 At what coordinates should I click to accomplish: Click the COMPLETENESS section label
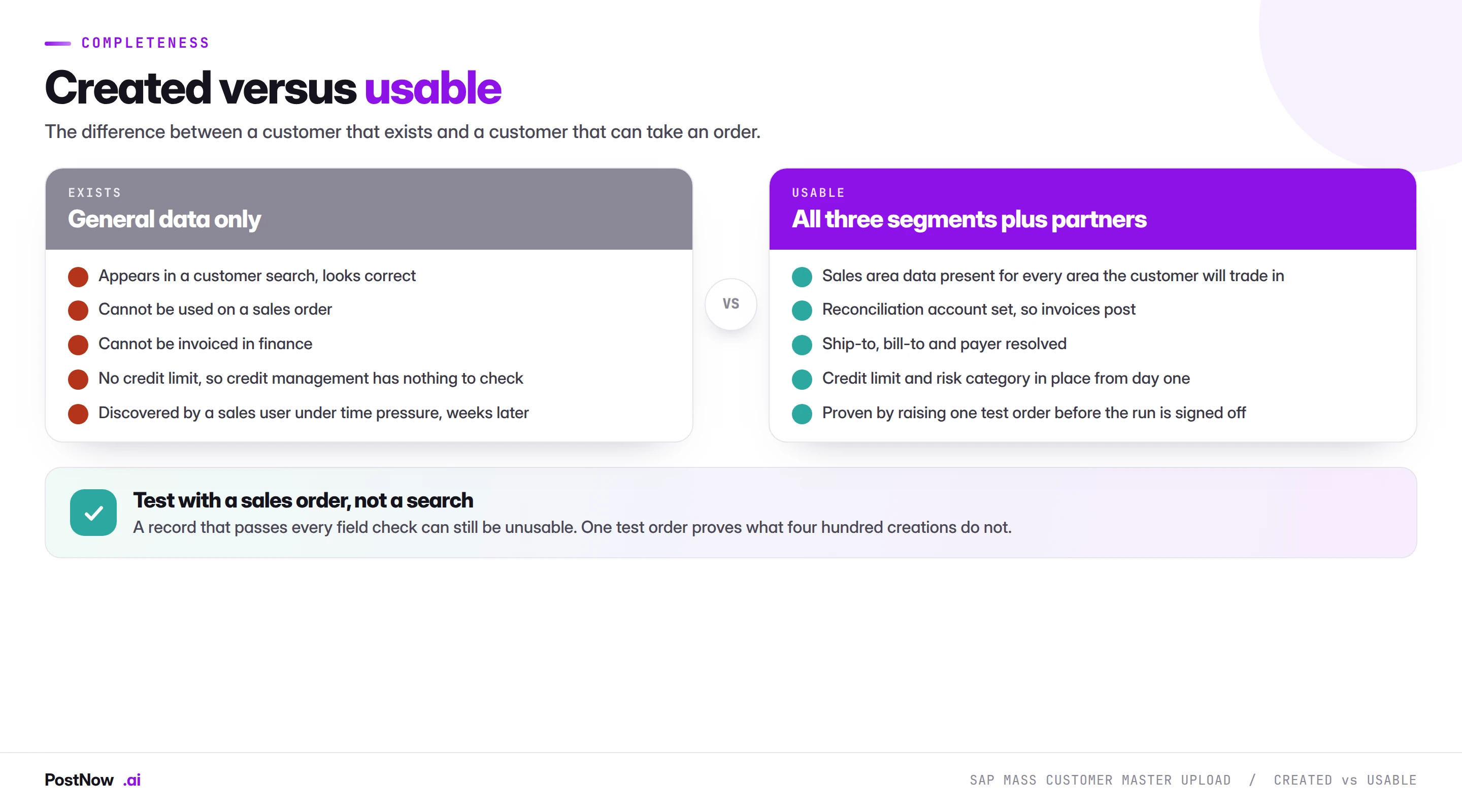(146, 43)
